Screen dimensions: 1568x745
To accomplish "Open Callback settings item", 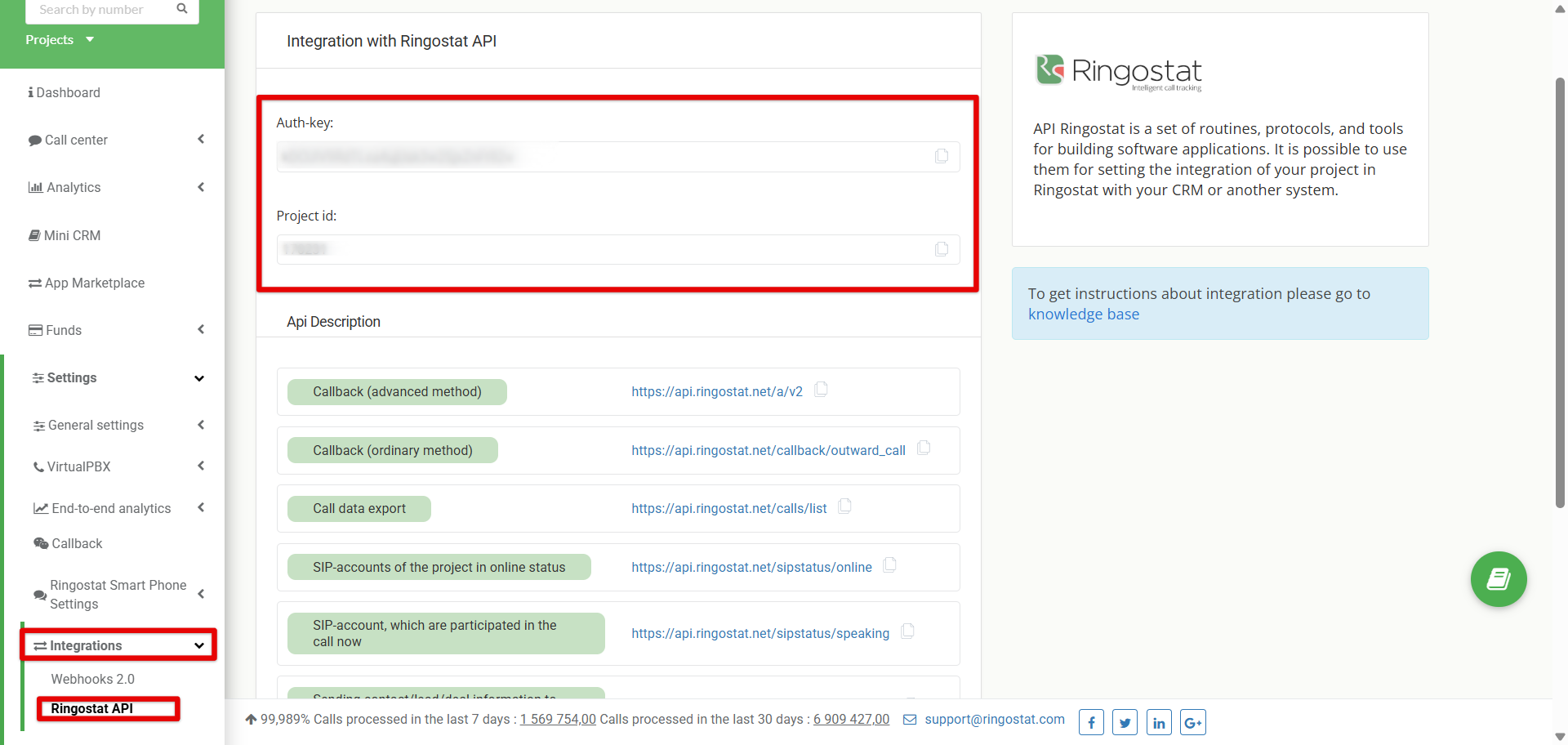I will [x=69, y=543].
